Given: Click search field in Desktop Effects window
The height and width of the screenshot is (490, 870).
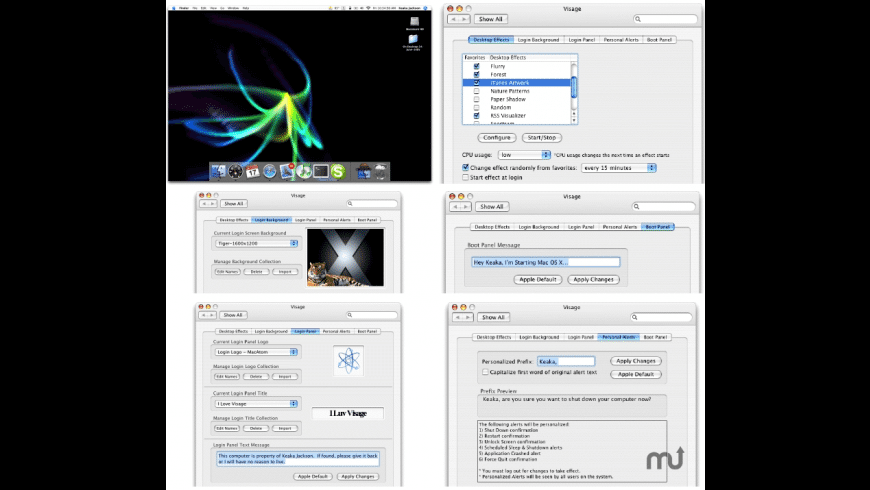Looking at the screenshot, I should click(x=665, y=19).
